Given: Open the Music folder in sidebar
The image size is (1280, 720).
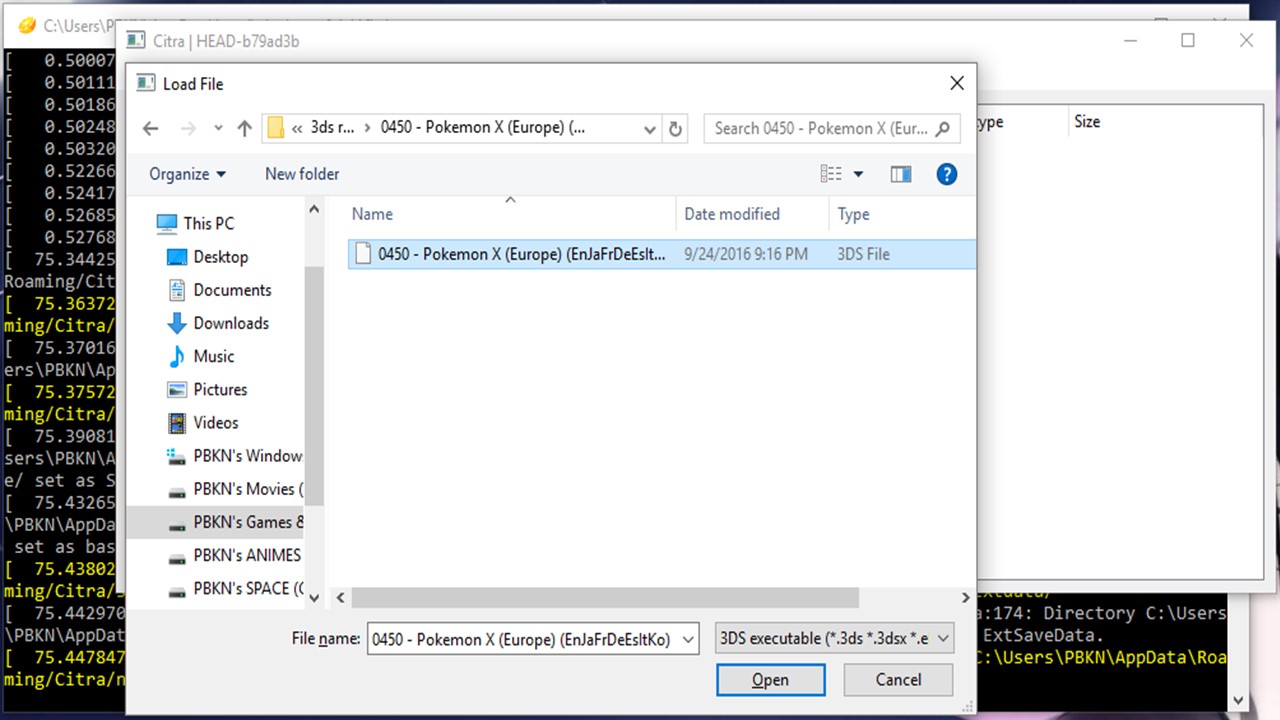Looking at the screenshot, I should tap(213, 356).
